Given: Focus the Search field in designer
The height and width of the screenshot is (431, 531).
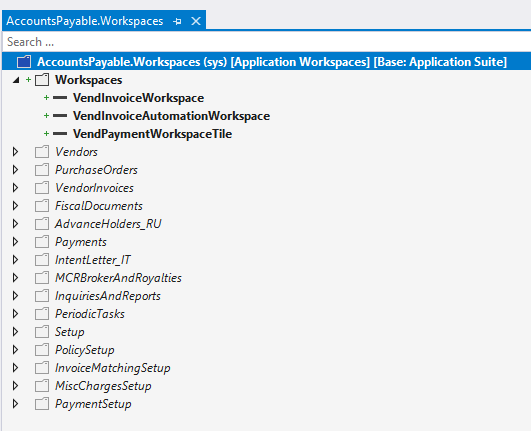Looking at the screenshot, I should pyautogui.click(x=266, y=42).
